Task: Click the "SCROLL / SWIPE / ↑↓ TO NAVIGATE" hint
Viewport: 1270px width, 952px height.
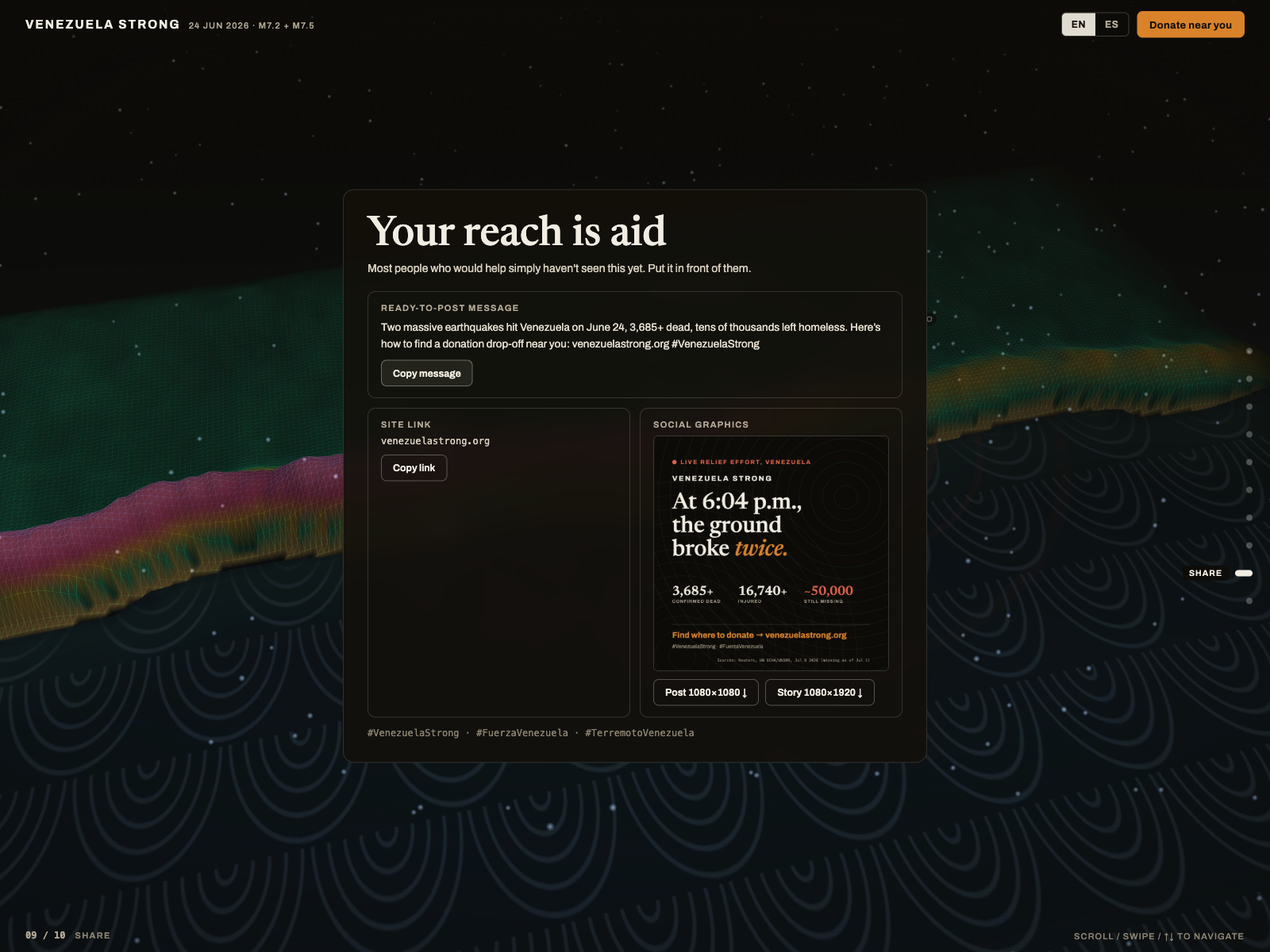Action: tap(1159, 936)
